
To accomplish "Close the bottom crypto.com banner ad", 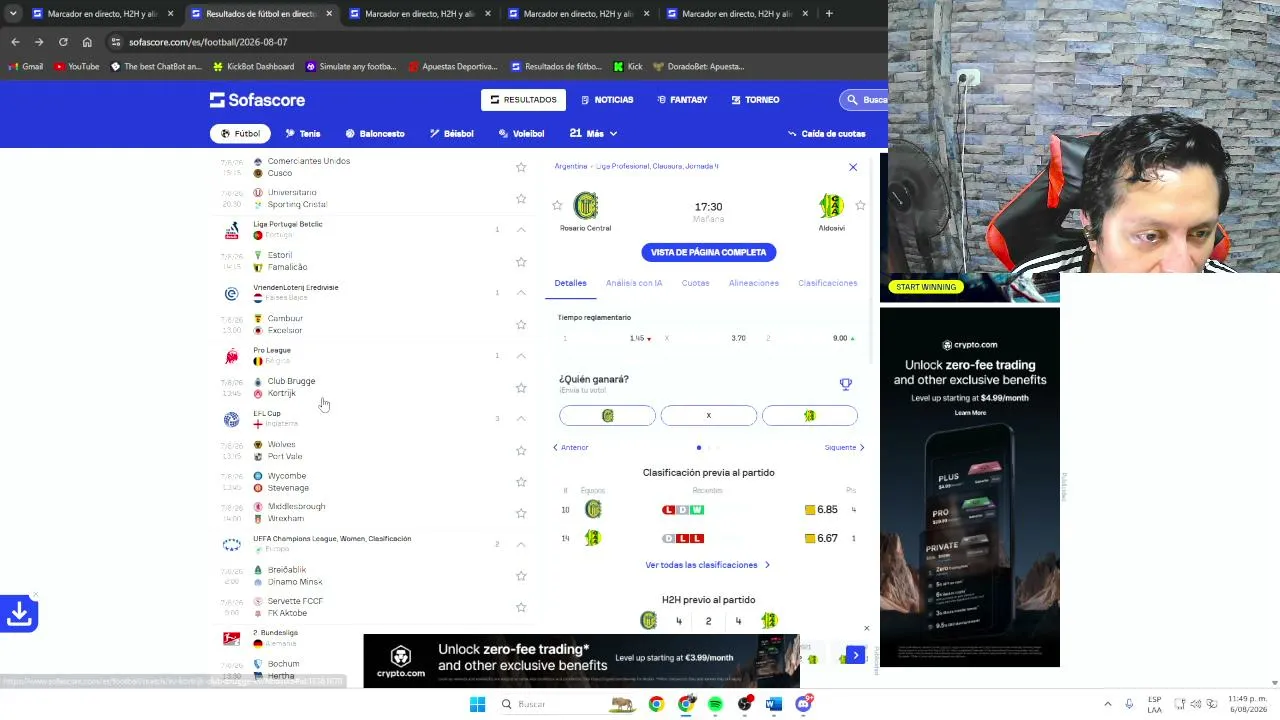I will coord(866,629).
